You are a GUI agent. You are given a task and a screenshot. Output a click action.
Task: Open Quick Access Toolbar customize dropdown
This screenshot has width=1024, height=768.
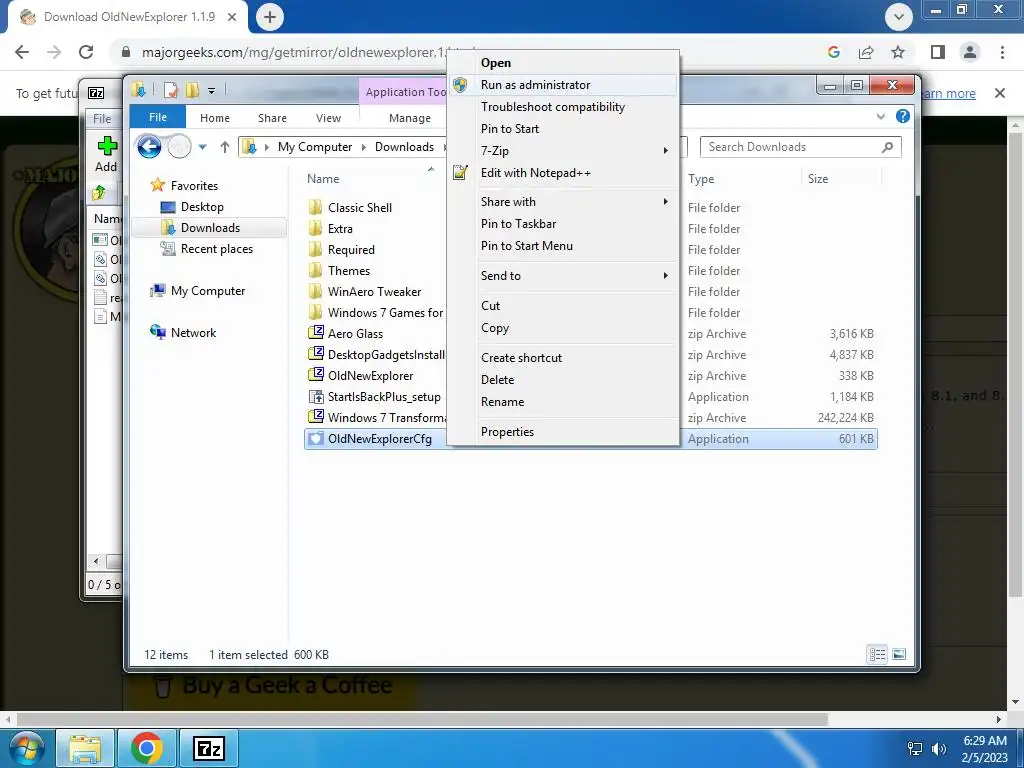click(x=212, y=91)
